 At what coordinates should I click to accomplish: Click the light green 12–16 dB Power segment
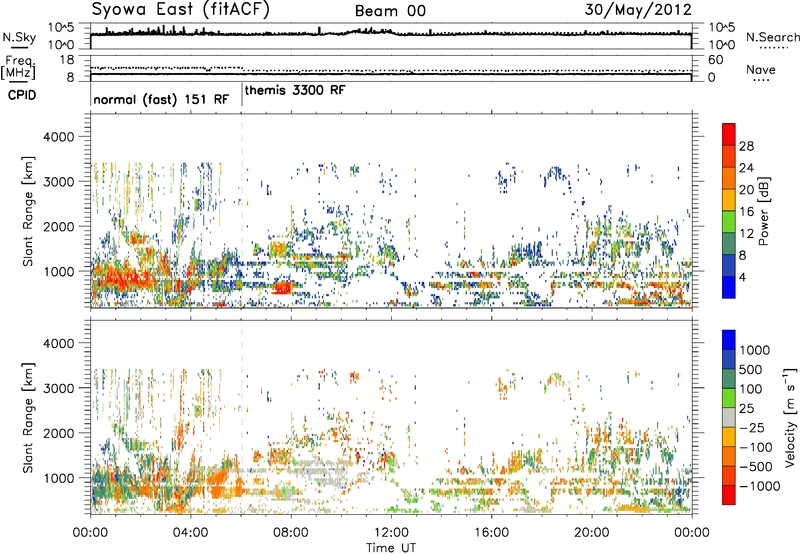(x=729, y=222)
